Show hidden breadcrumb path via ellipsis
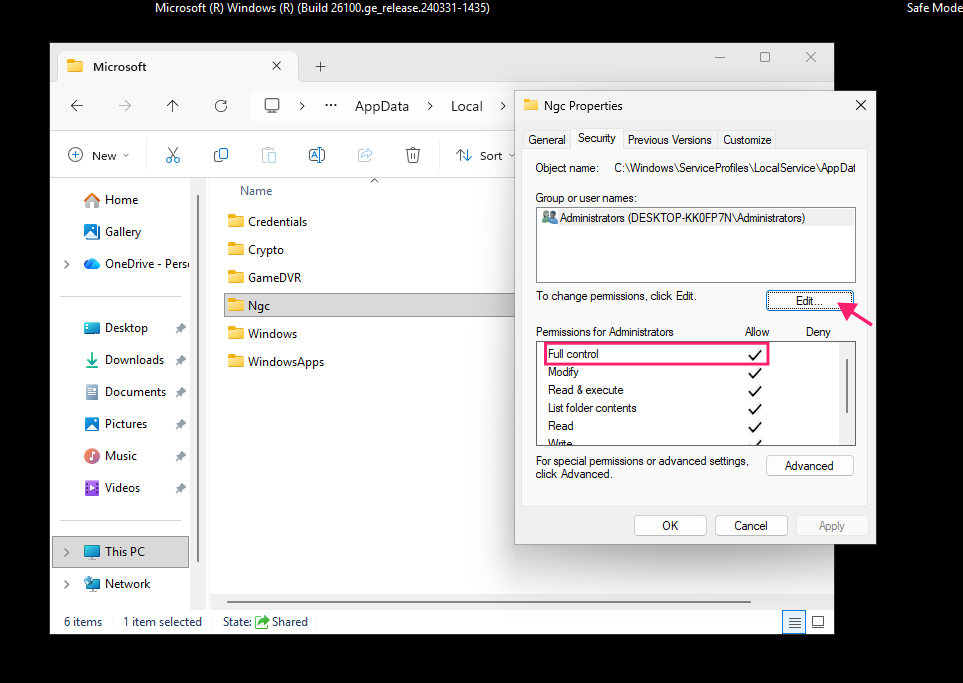Viewport: 963px width, 683px height. 331,106
